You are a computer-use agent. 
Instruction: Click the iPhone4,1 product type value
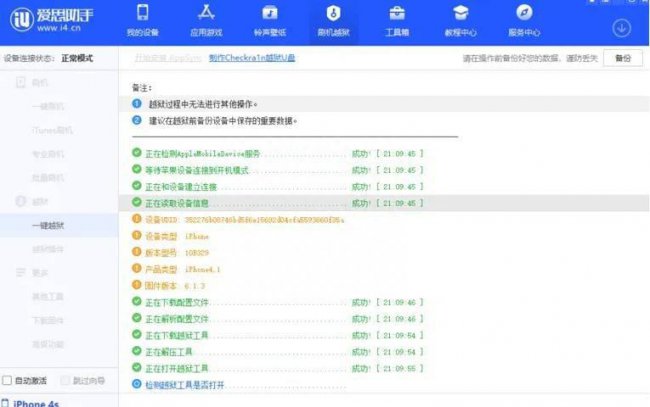coord(202,269)
